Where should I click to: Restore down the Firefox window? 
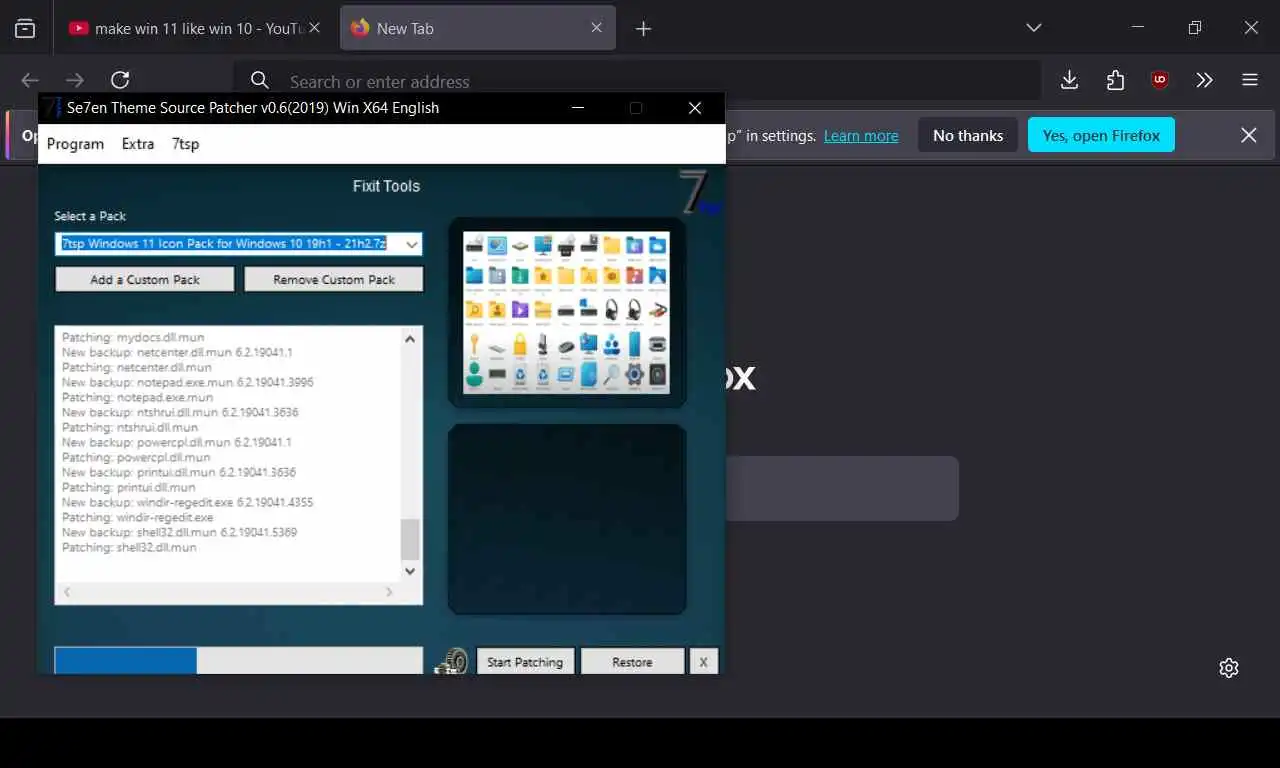(1194, 28)
